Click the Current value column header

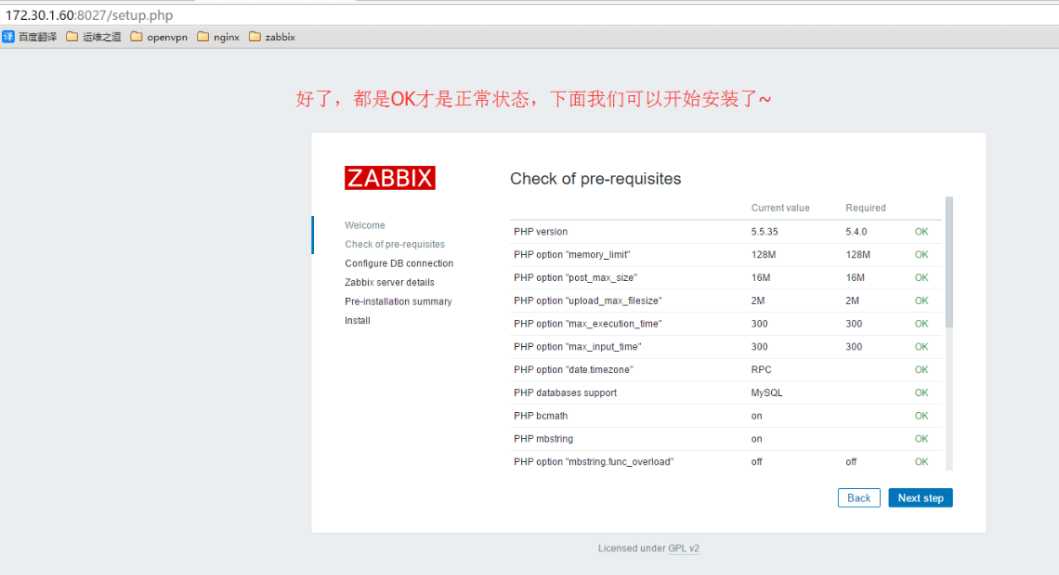point(780,207)
